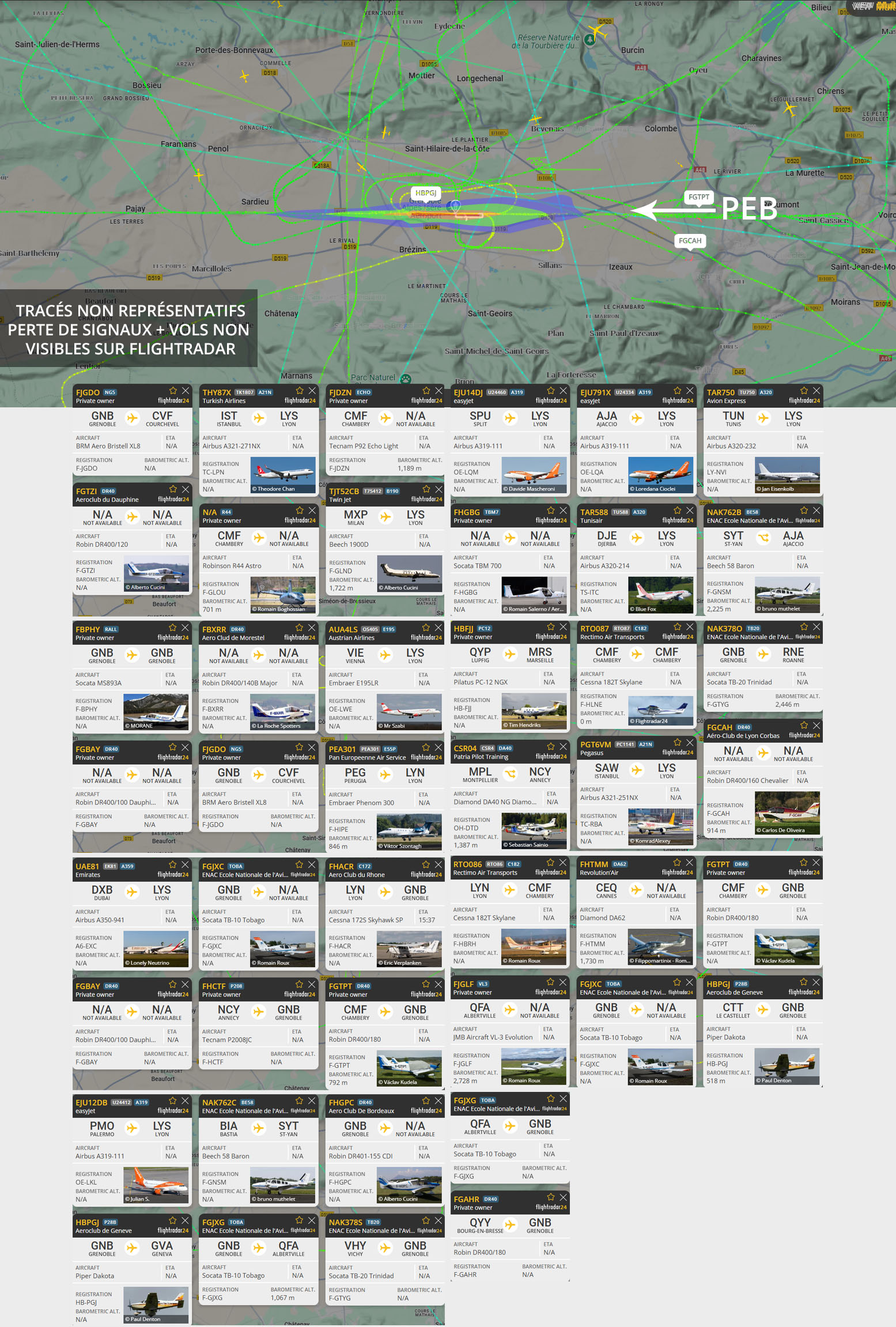Open the Pilatus HB-FJJ aircraft photo
Viewport: 896px width, 1327px height.
pyautogui.click(x=534, y=711)
